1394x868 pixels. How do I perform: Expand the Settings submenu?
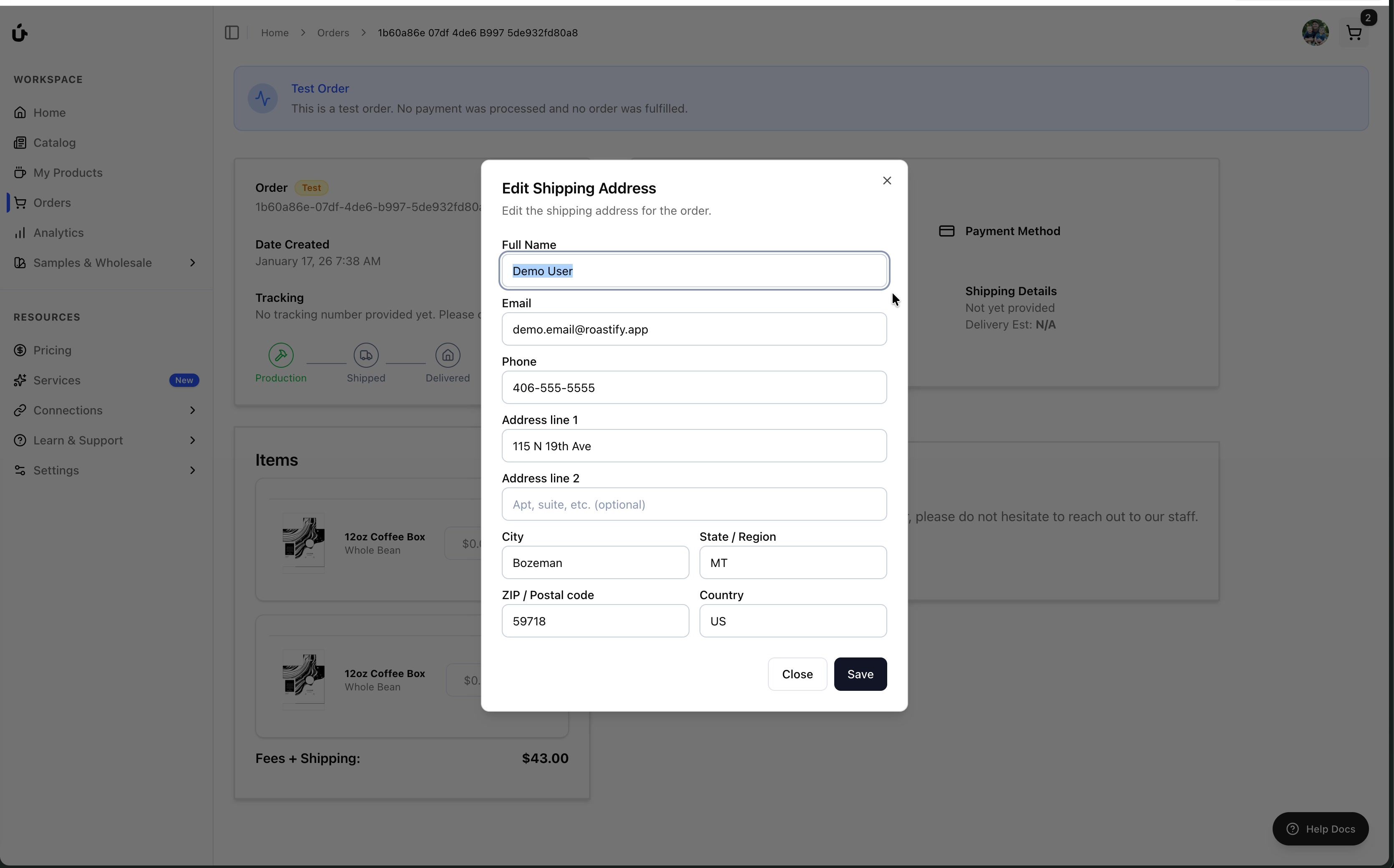192,470
